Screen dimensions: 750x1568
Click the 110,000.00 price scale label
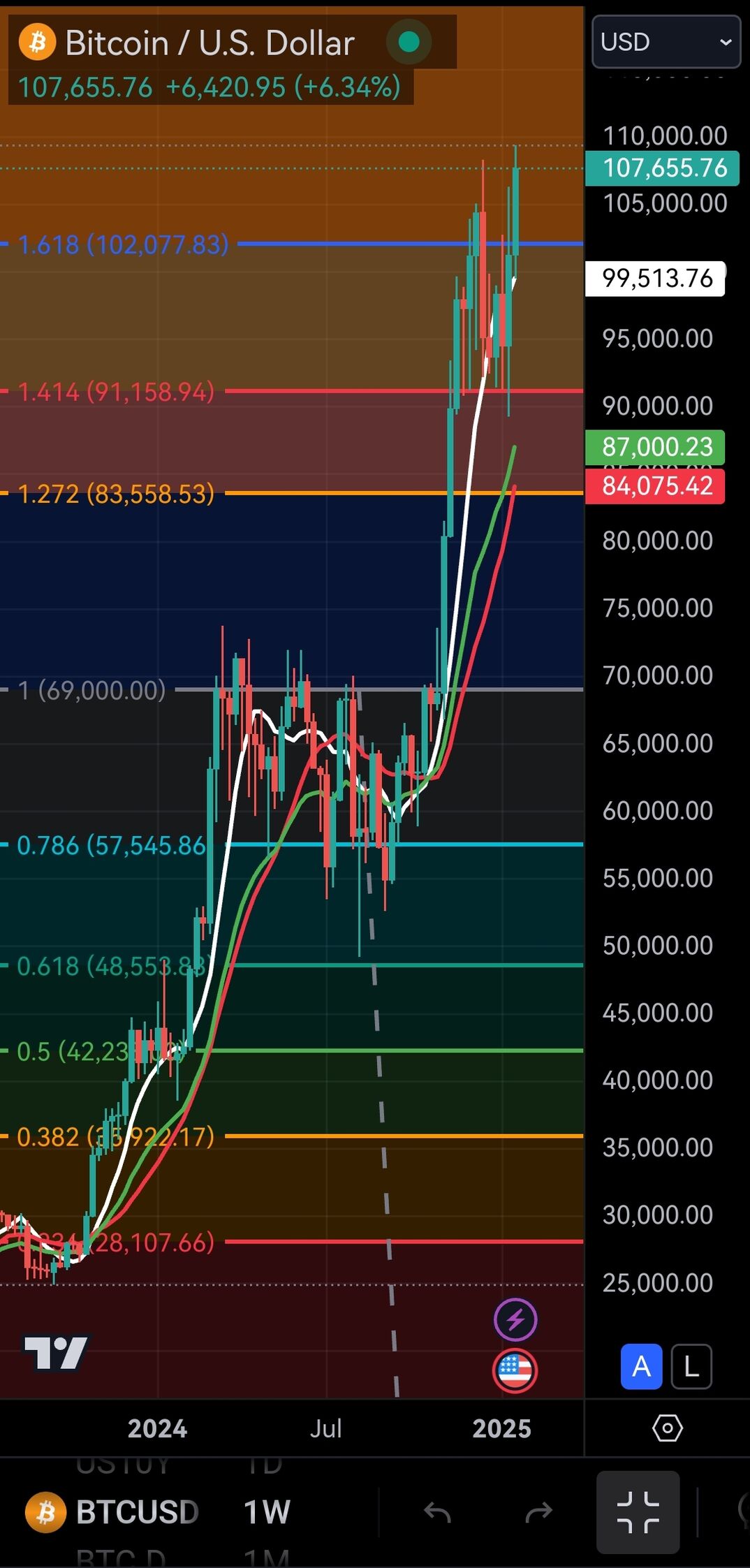click(665, 135)
